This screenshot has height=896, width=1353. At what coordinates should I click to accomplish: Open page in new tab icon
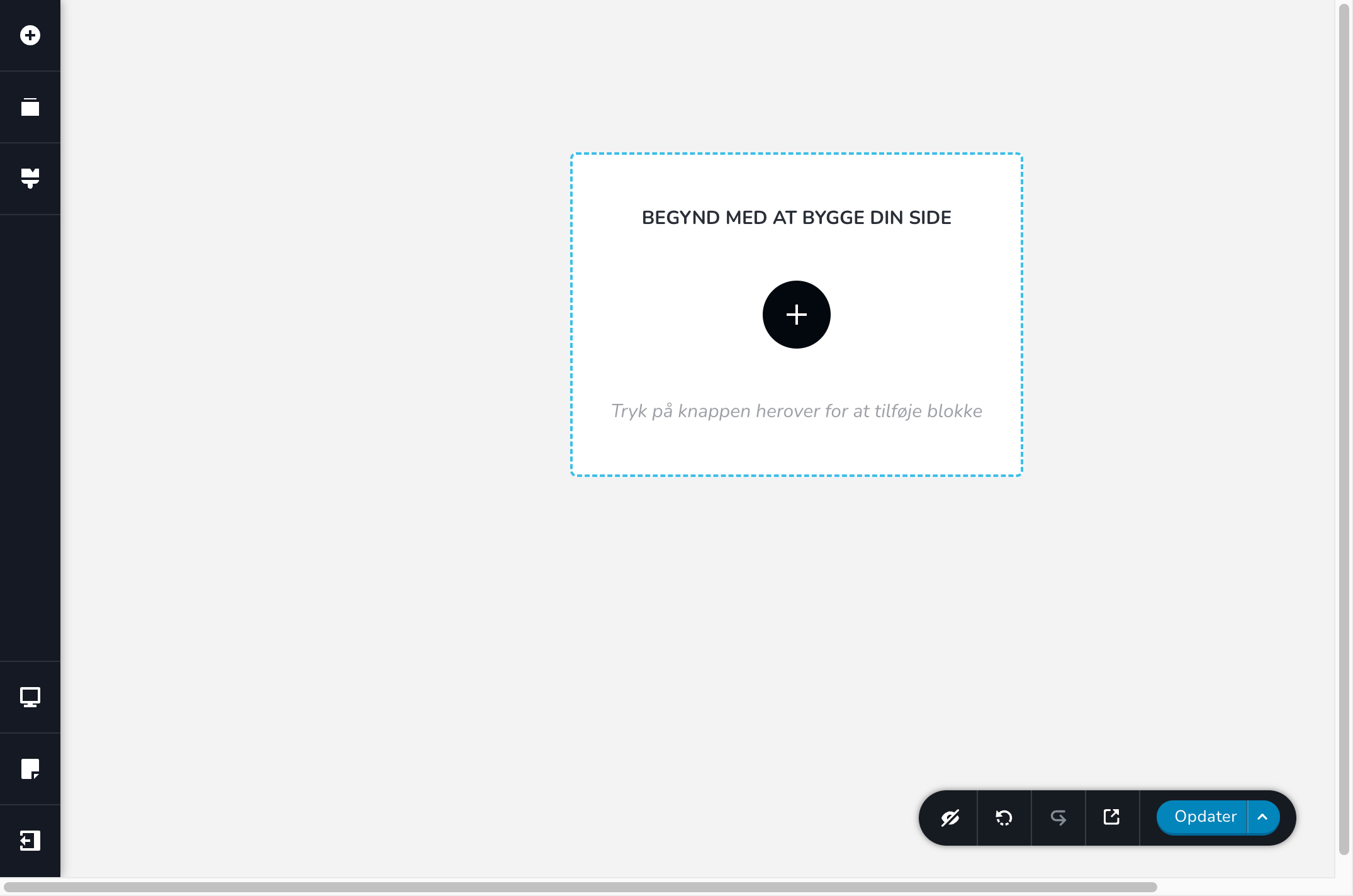[x=1112, y=817]
